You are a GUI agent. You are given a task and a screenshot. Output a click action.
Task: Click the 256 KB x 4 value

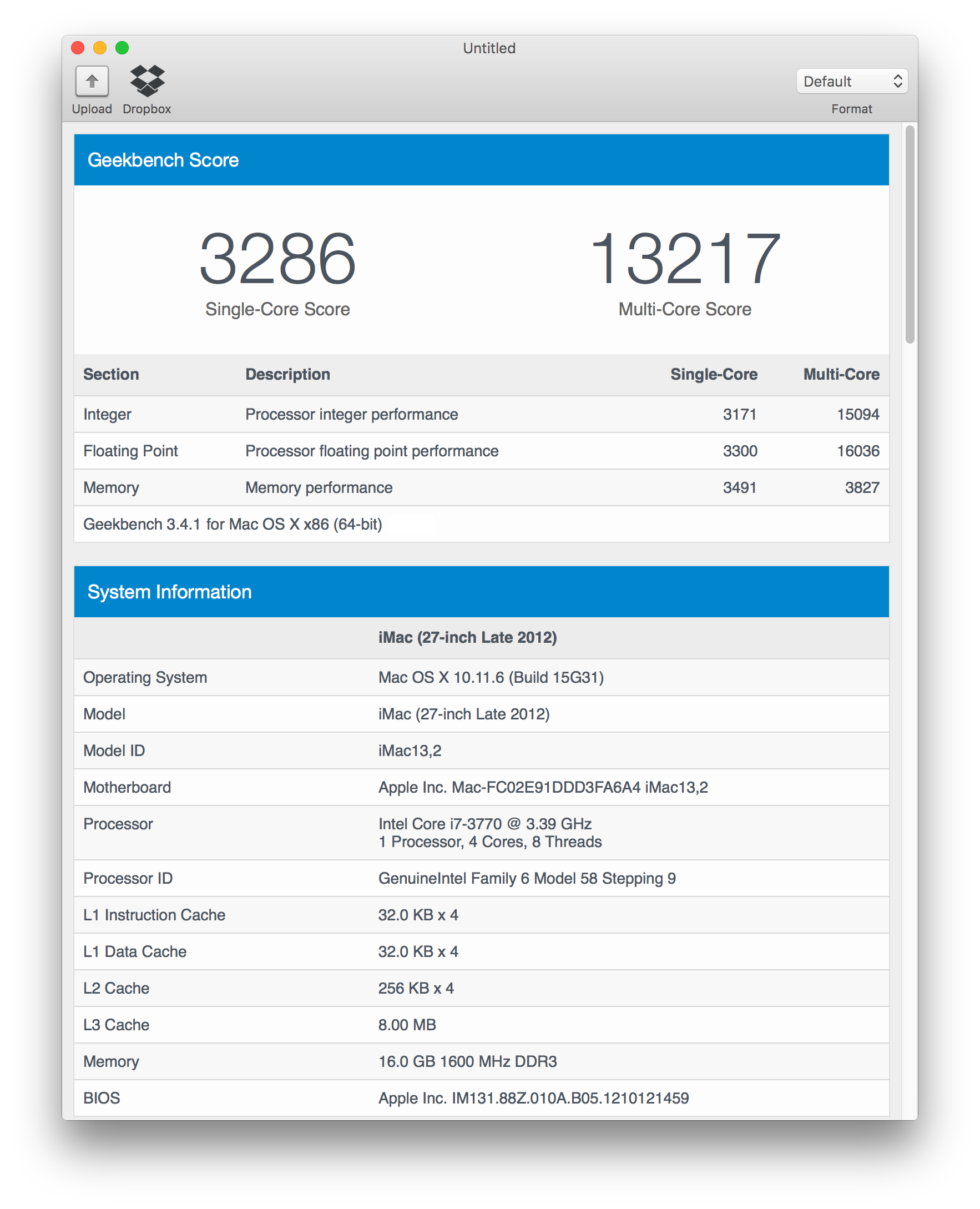pos(416,989)
